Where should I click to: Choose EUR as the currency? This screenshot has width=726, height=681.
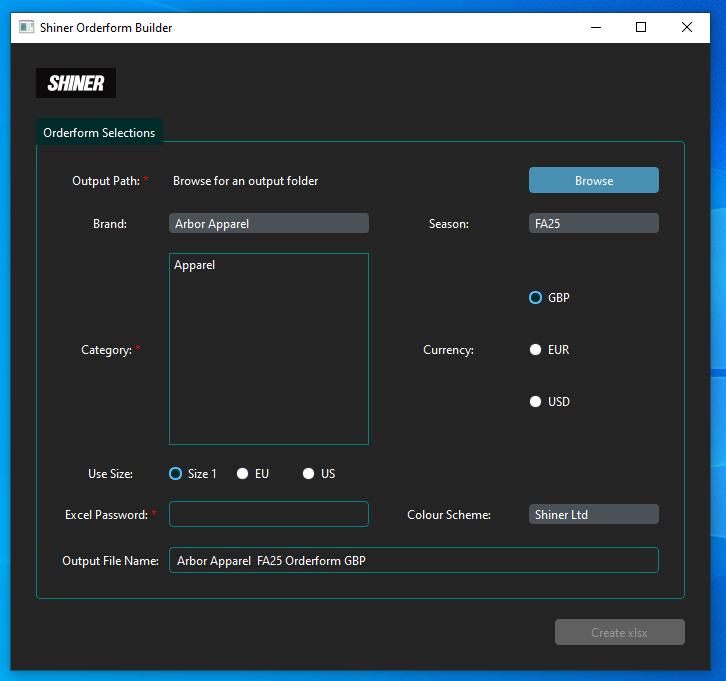click(x=536, y=350)
